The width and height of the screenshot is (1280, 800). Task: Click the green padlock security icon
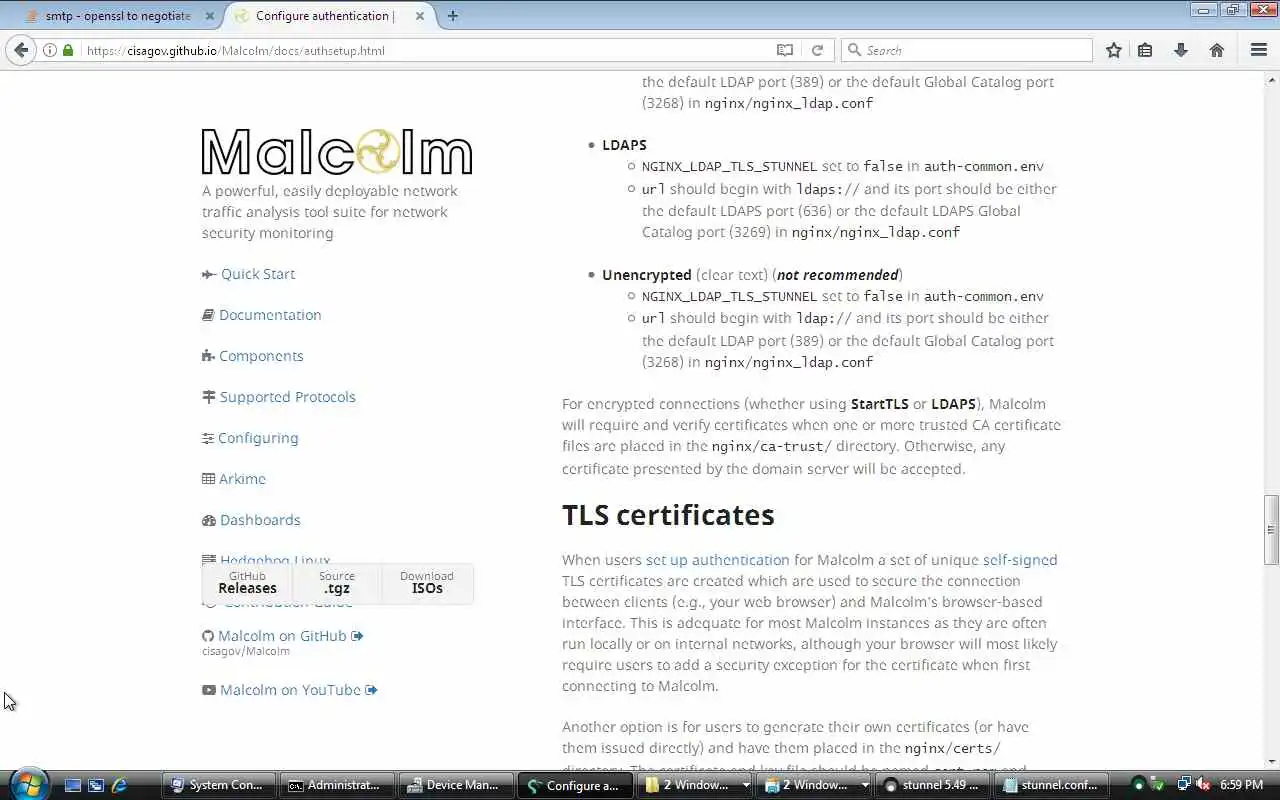pos(68,50)
